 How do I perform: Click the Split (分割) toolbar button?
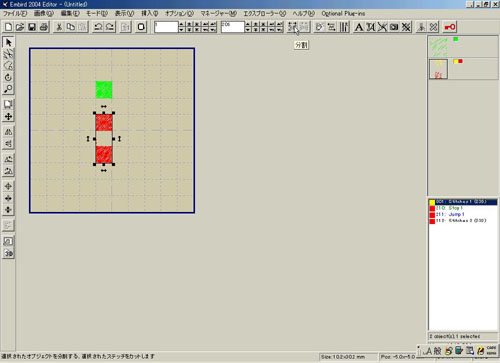(x=293, y=27)
